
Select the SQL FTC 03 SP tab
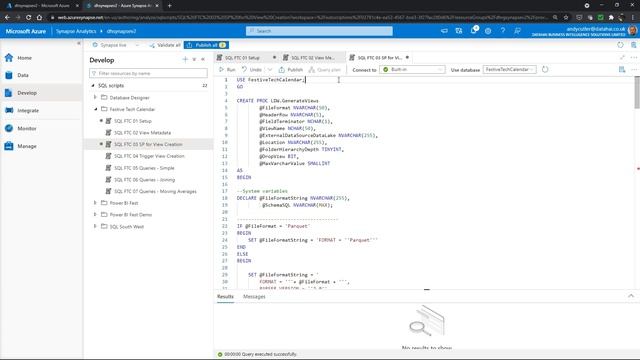coord(379,58)
